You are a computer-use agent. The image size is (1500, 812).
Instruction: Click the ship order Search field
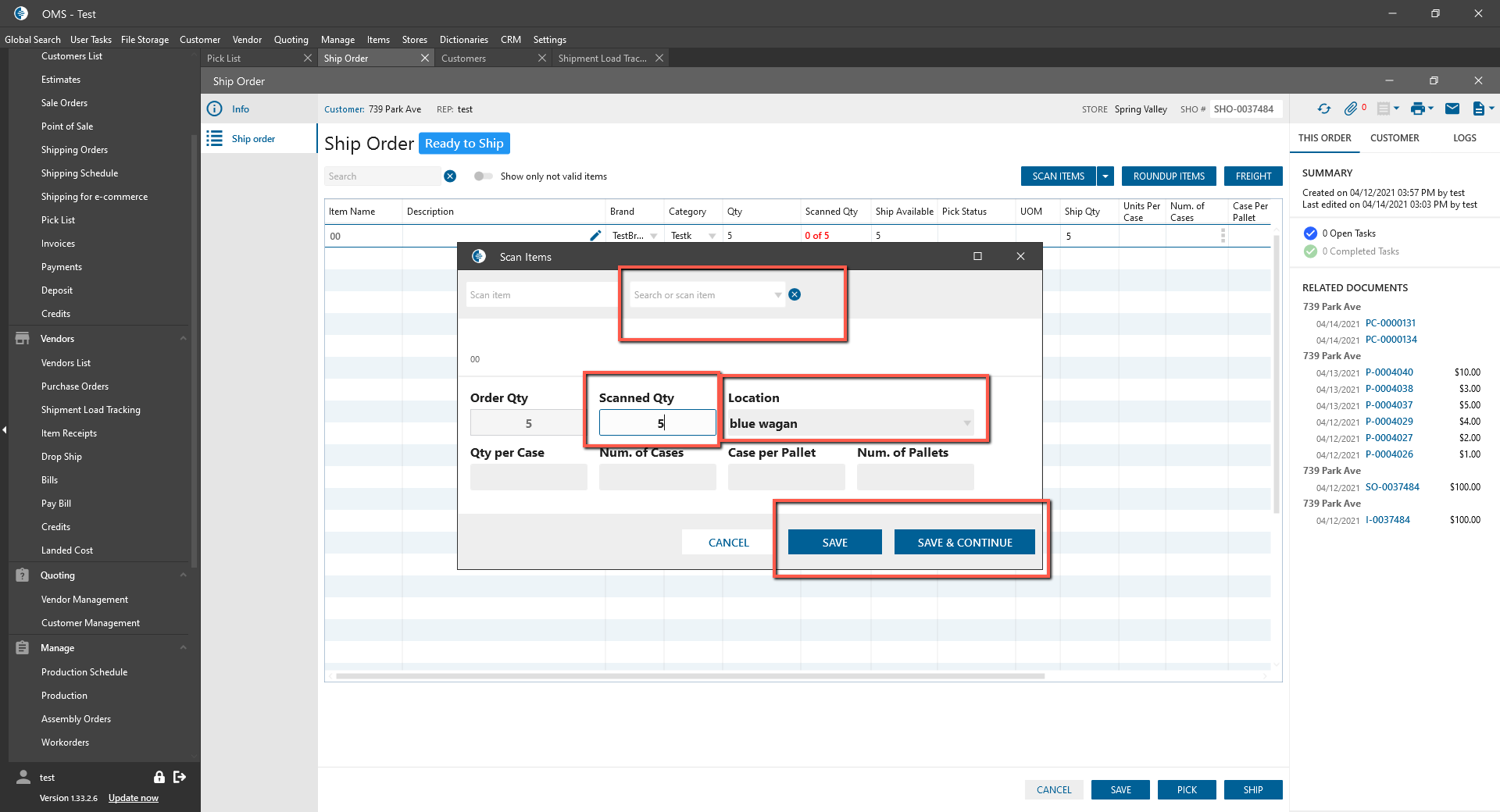(383, 176)
